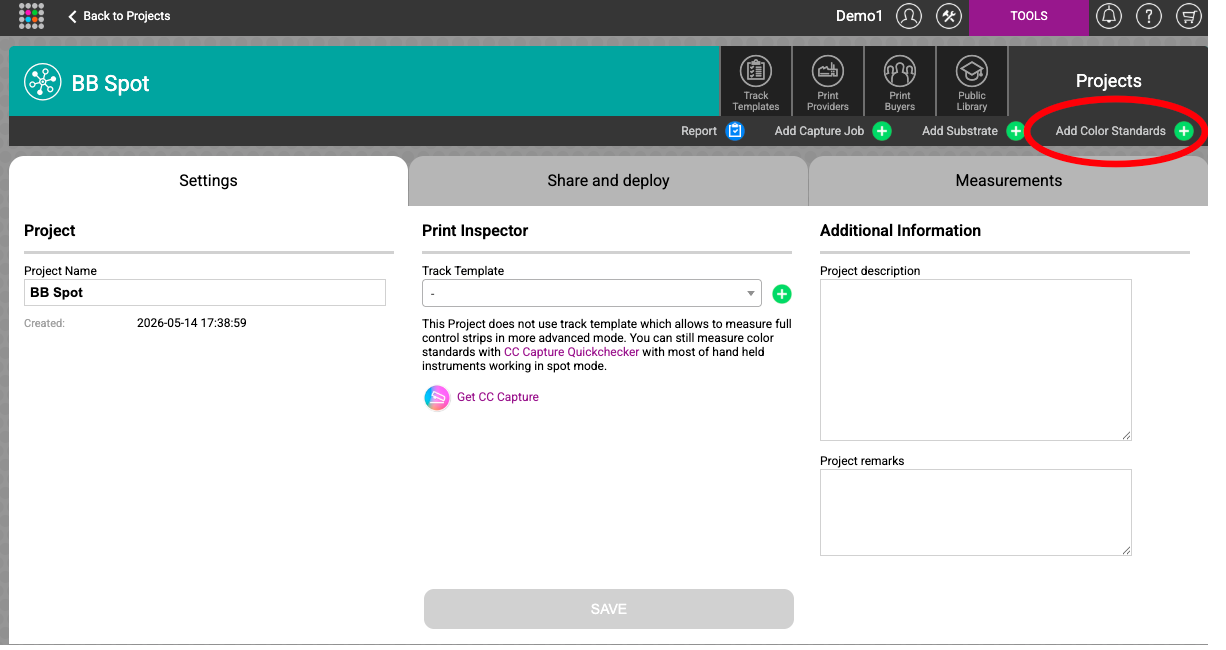The height and width of the screenshot is (650, 1226).
Task: Open Print Providers
Action: pyautogui.click(x=828, y=82)
